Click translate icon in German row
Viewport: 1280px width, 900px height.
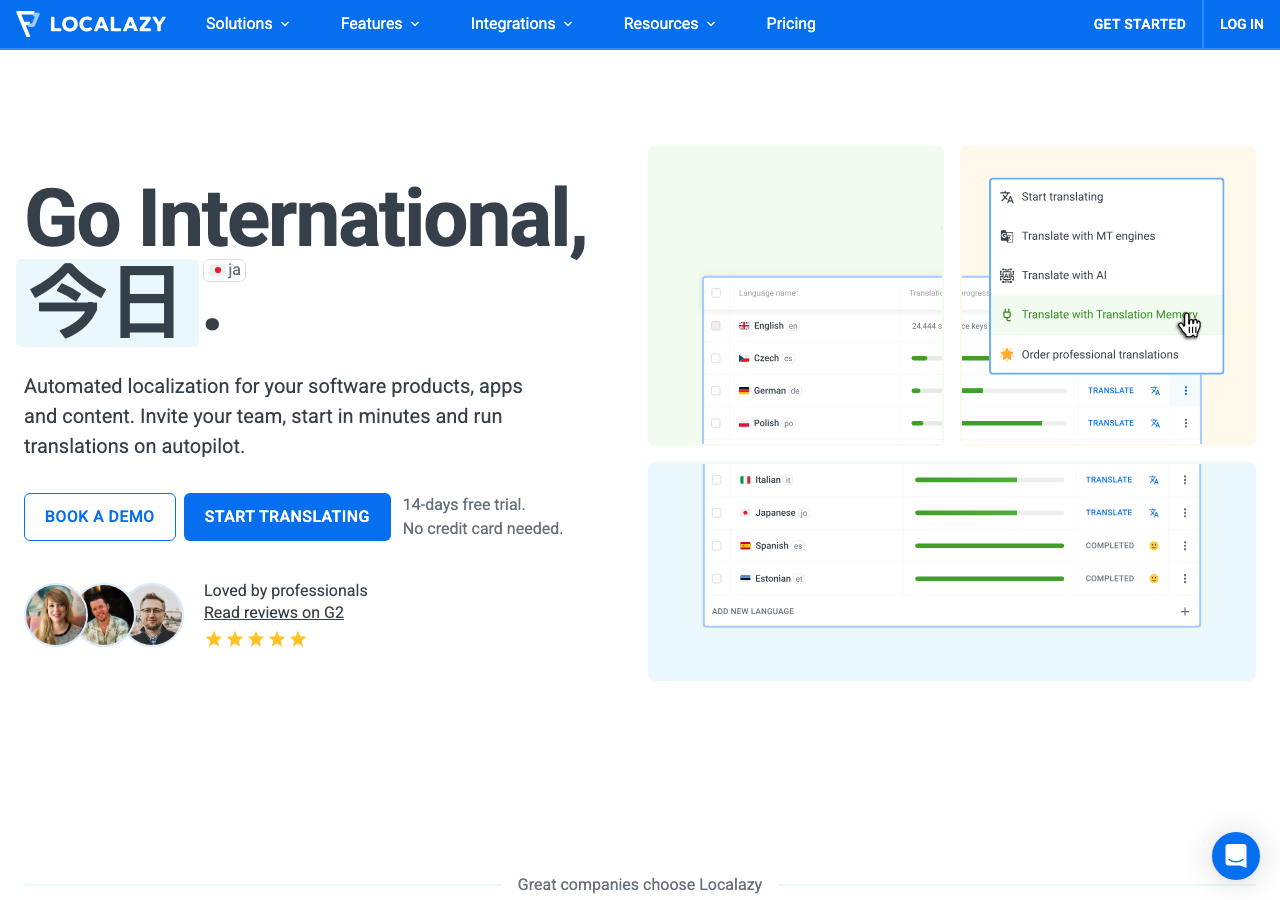coord(1155,391)
